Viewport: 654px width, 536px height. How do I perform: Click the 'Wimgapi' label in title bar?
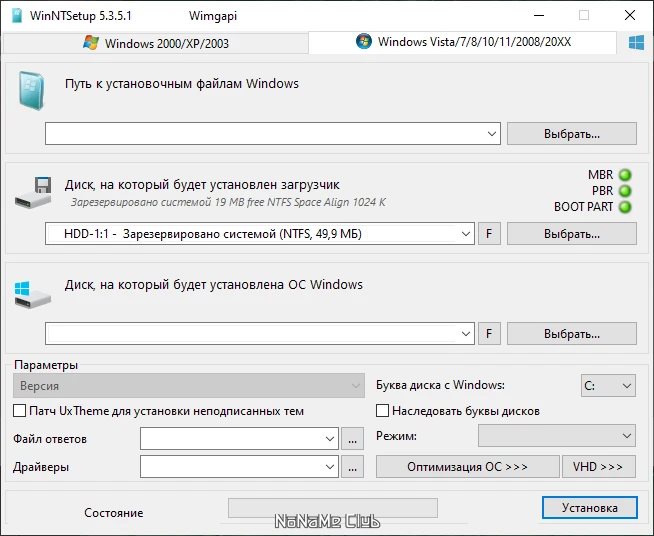coord(213,16)
